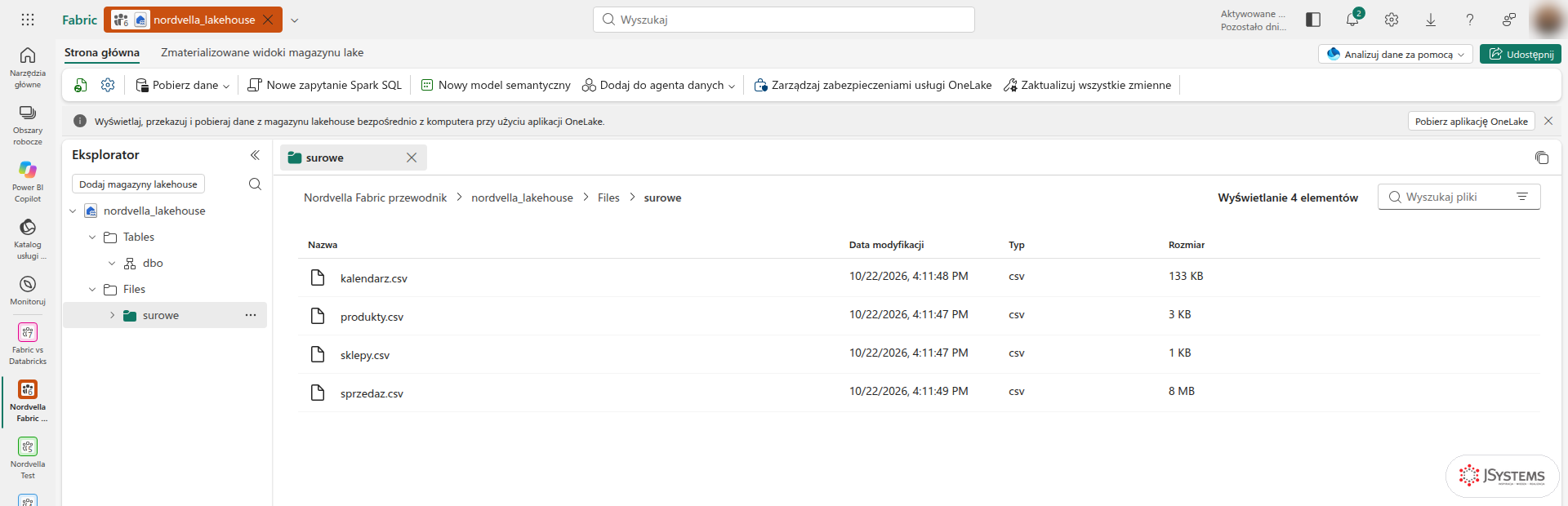This screenshot has height=506, width=1568.
Task: Open Analizuj dane za pomocą dropdown
Action: 1396,54
